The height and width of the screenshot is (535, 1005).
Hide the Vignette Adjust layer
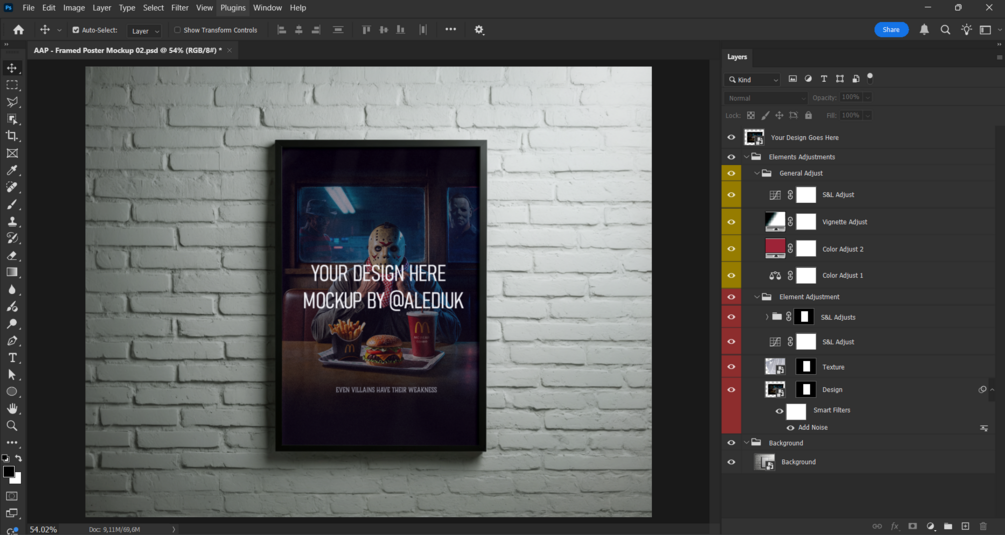coord(731,222)
